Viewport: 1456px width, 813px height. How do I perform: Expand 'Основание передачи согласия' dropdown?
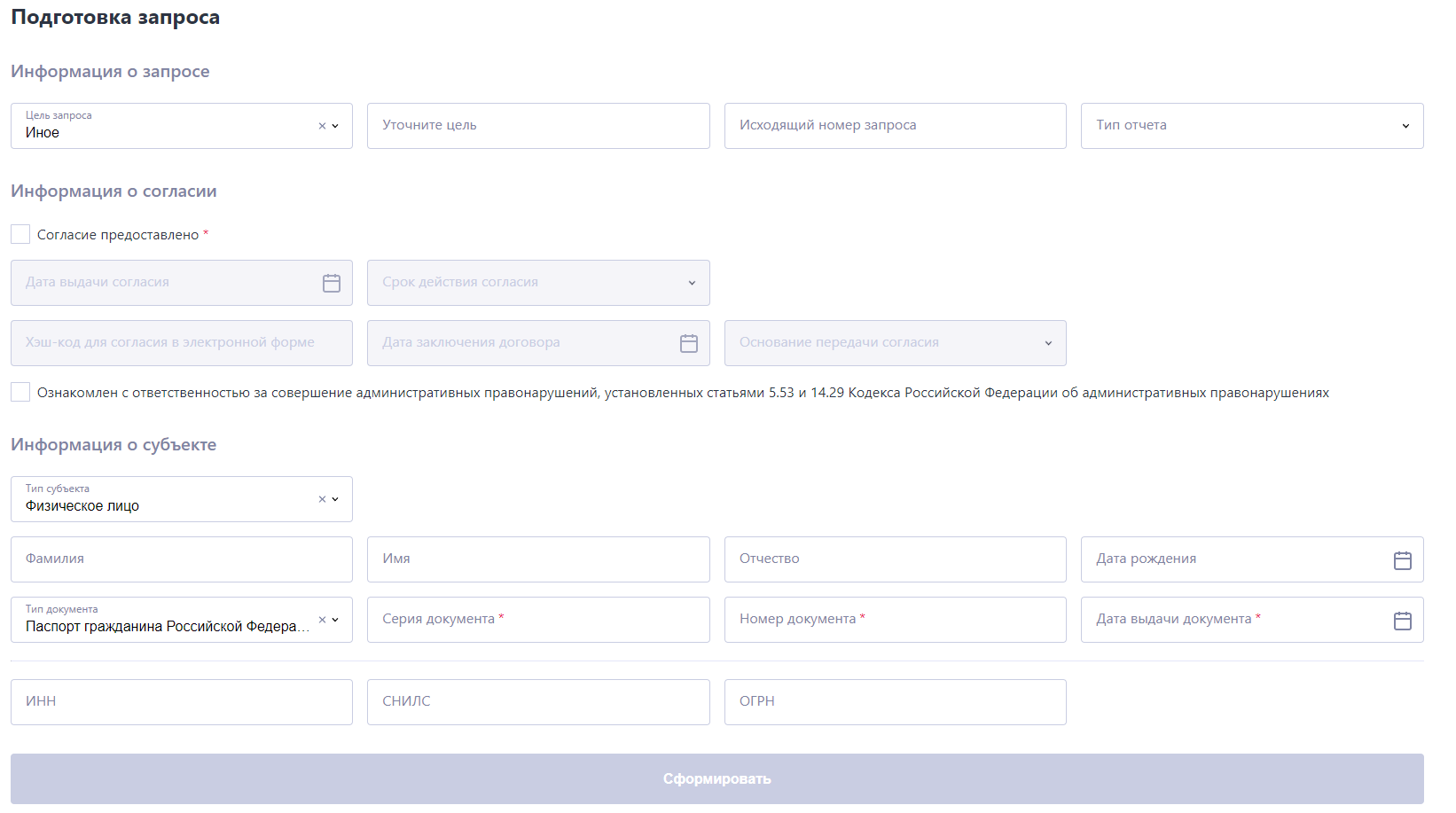[x=1048, y=343]
